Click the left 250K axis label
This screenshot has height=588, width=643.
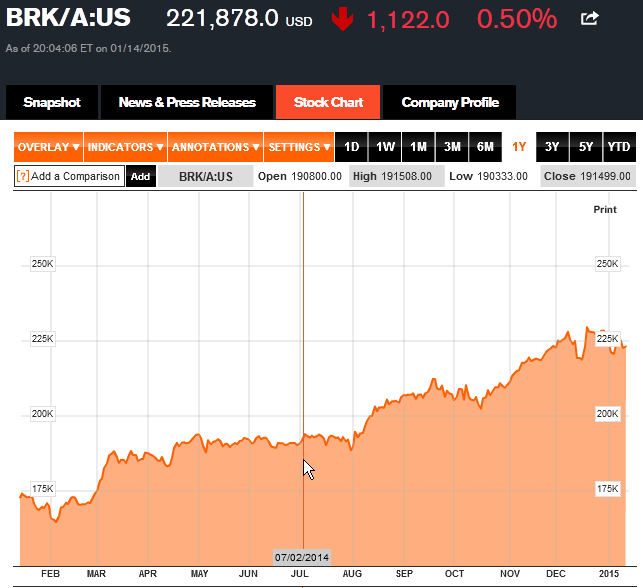click(43, 264)
